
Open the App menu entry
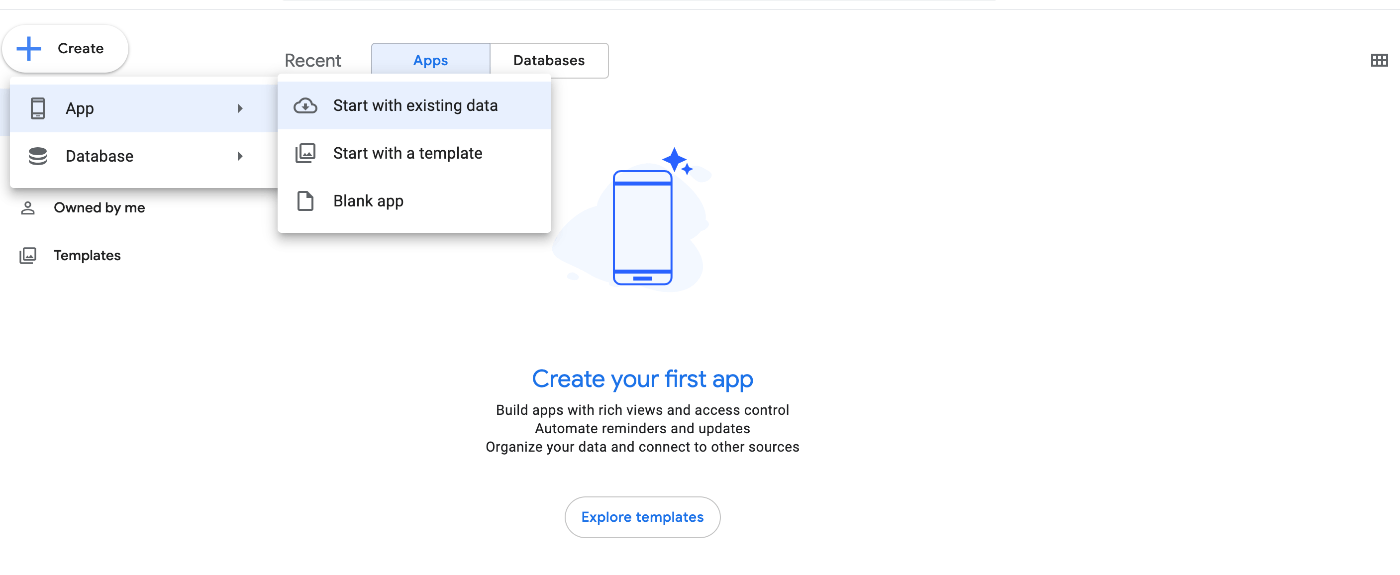coord(144,108)
